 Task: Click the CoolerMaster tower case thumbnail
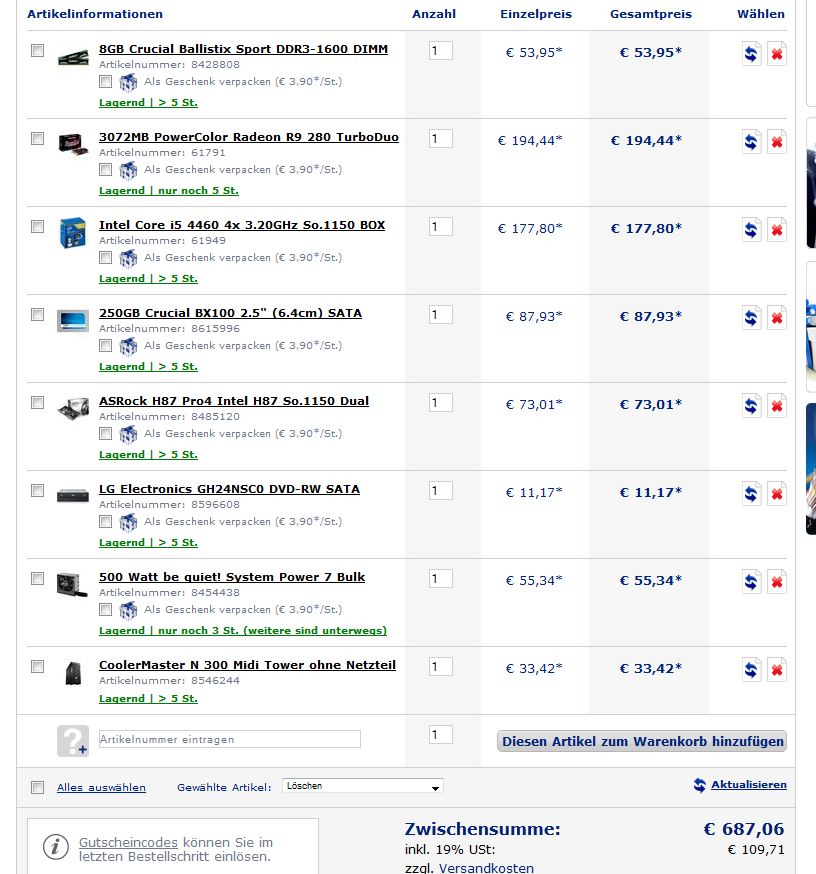point(73,673)
